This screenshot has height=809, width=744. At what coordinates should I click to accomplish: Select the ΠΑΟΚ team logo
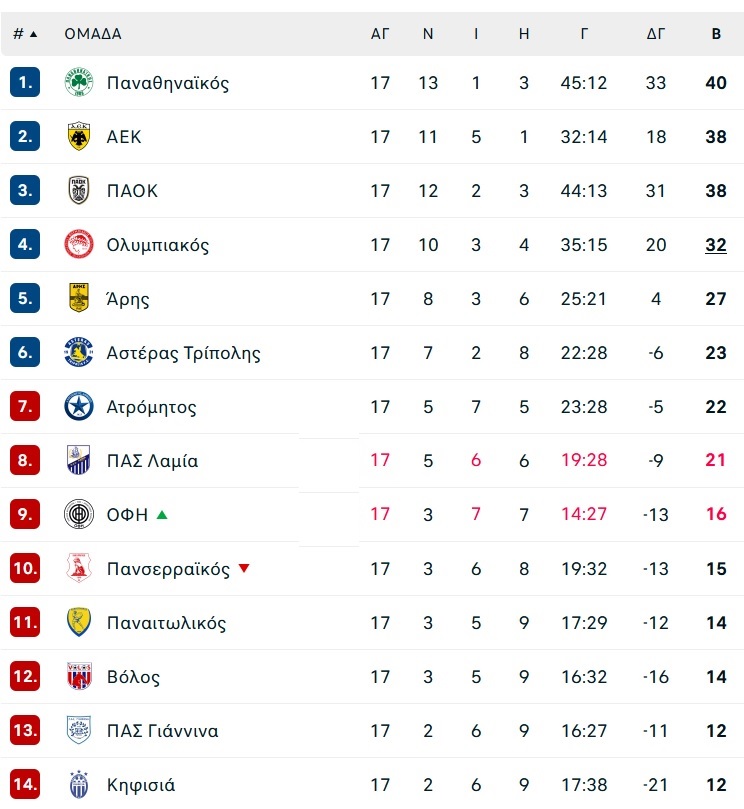(78, 190)
